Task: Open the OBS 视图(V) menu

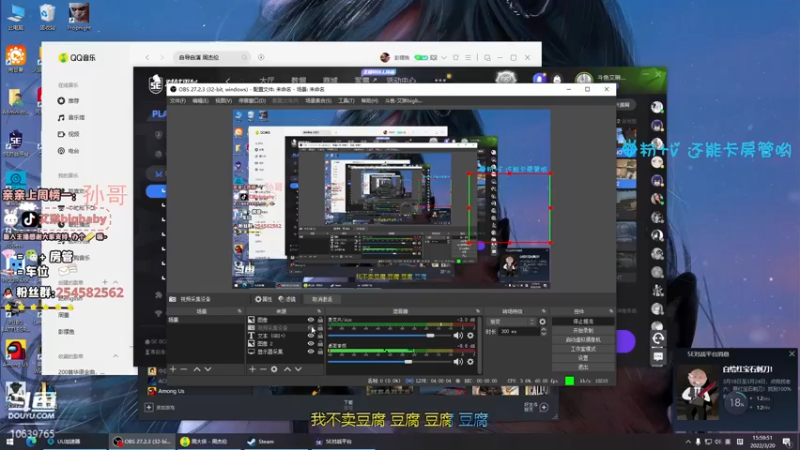Action: point(223,101)
